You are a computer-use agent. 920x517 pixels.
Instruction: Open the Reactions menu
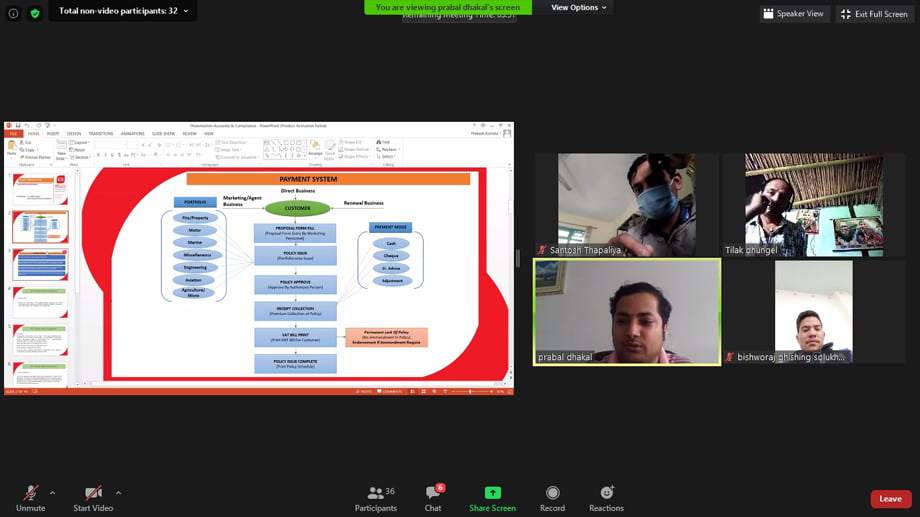(606, 497)
